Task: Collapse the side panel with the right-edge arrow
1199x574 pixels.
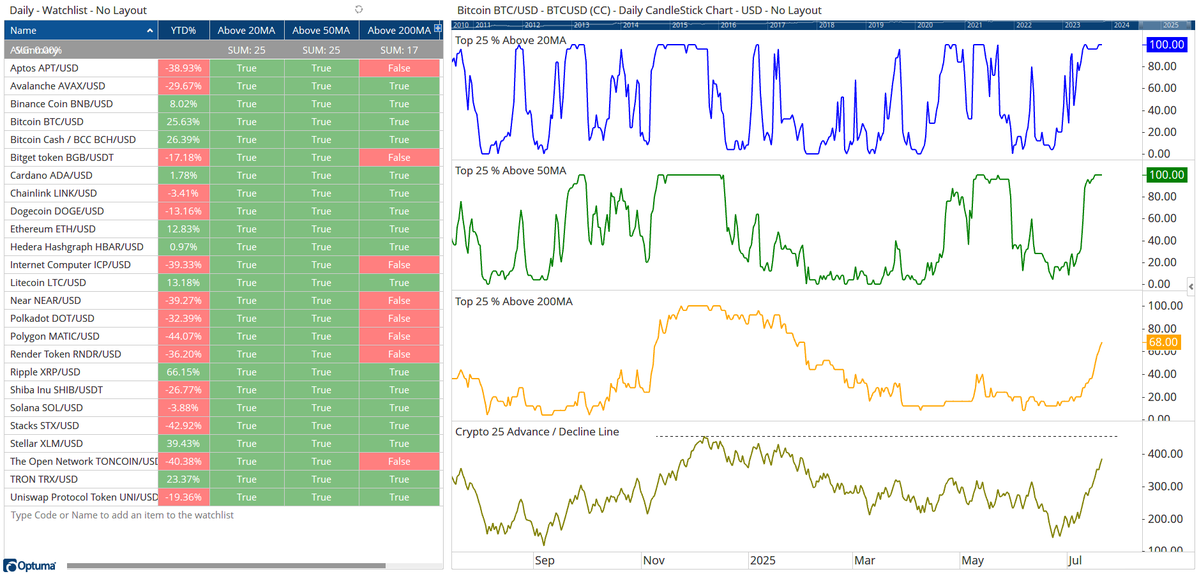Action: click(1190, 287)
